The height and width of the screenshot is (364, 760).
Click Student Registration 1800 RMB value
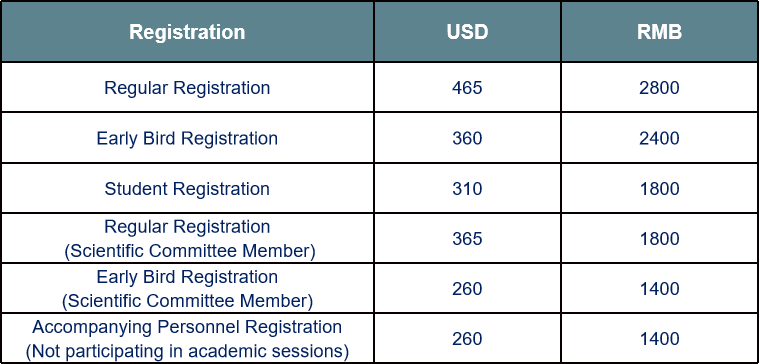pyautogui.click(x=659, y=189)
